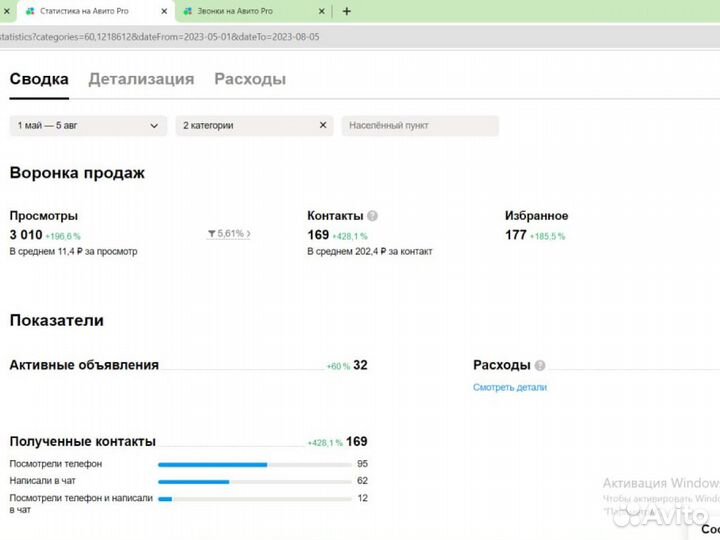Click the +196,6 % views change

pos(63,236)
